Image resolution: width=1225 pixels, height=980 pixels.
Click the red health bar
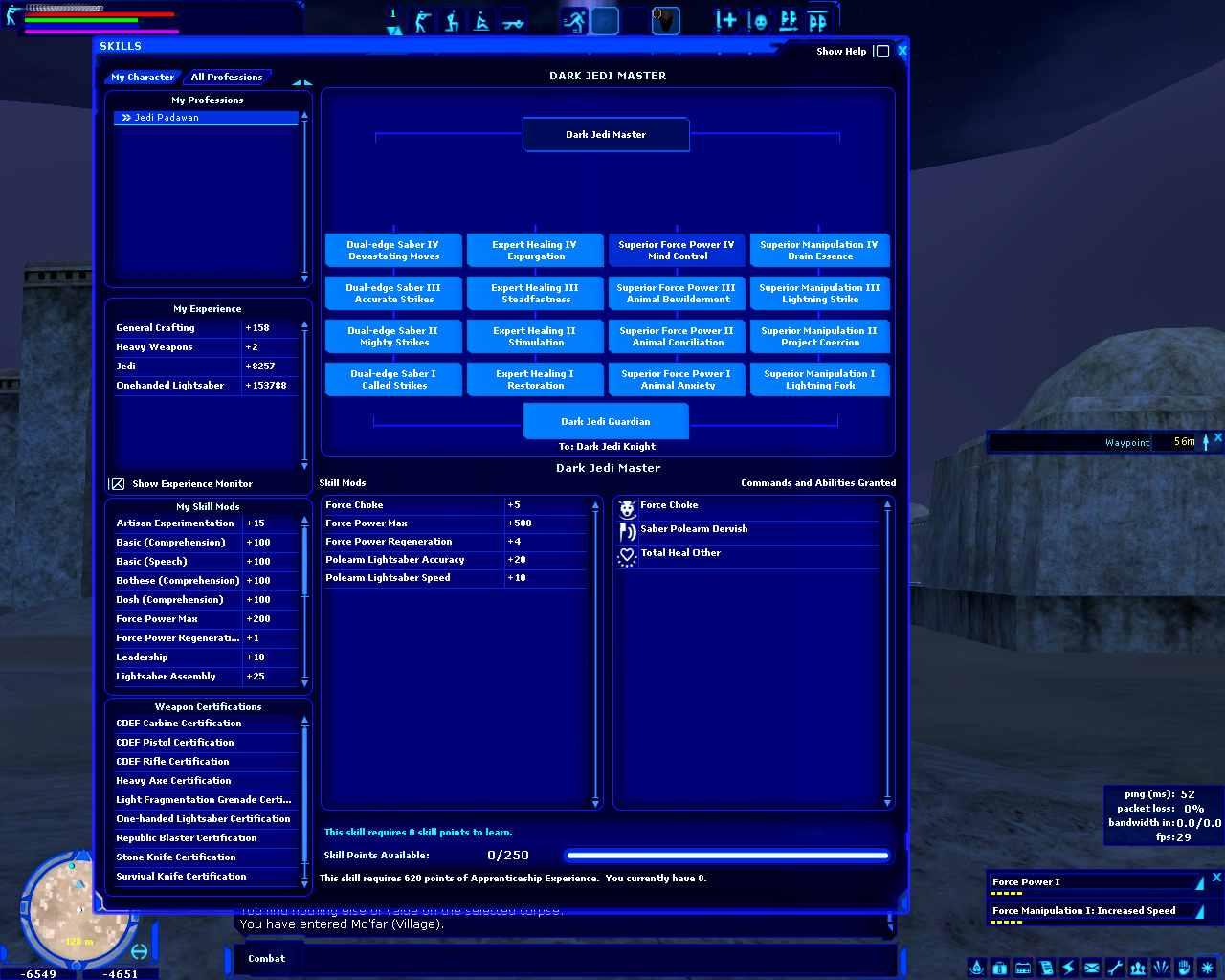coord(100,14)
